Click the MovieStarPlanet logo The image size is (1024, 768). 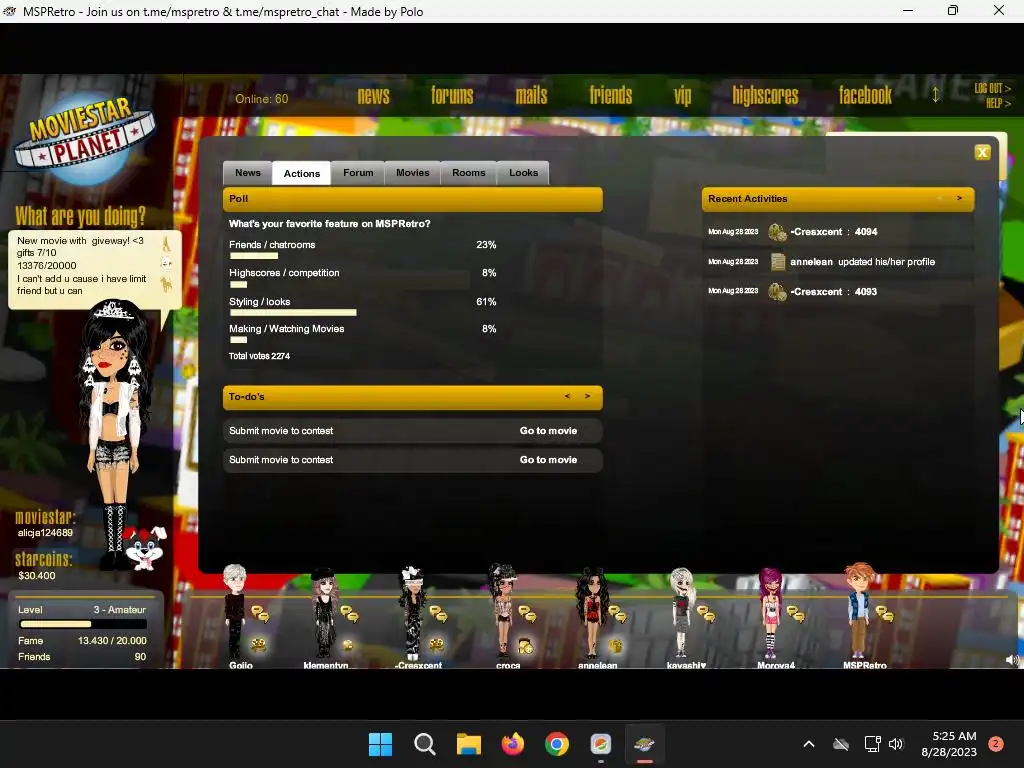coord(85,139)
